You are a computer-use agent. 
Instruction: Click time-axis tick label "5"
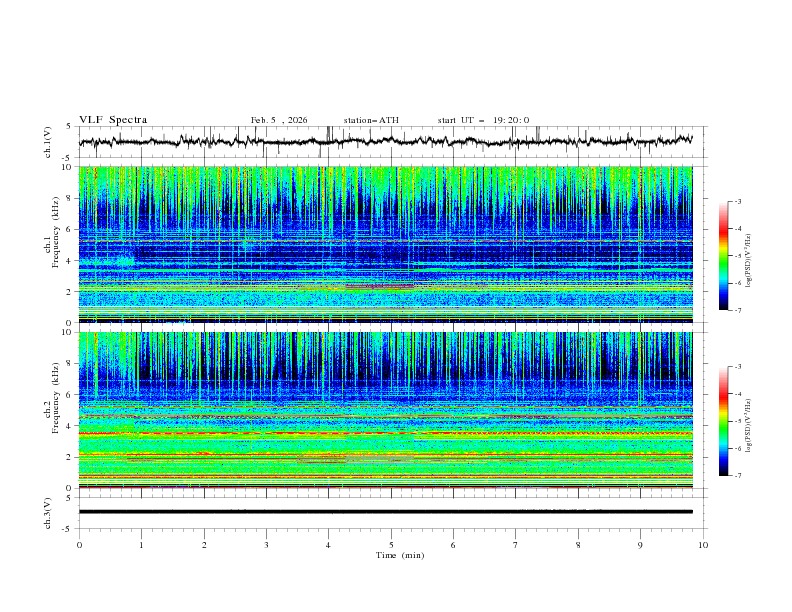391,545
